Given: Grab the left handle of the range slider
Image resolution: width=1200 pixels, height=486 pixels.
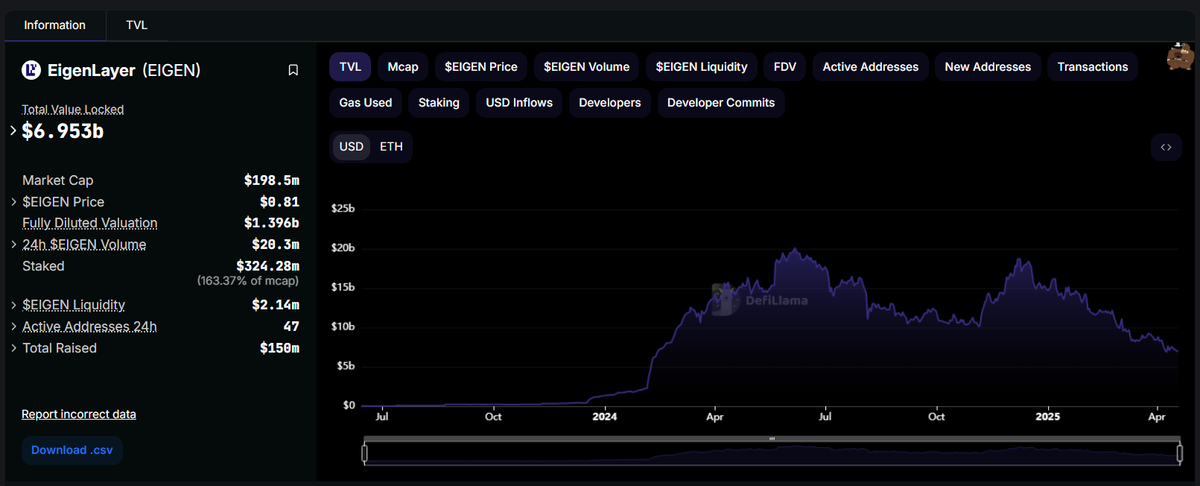Looking at the screenshot, I should (x=365, y=454).
